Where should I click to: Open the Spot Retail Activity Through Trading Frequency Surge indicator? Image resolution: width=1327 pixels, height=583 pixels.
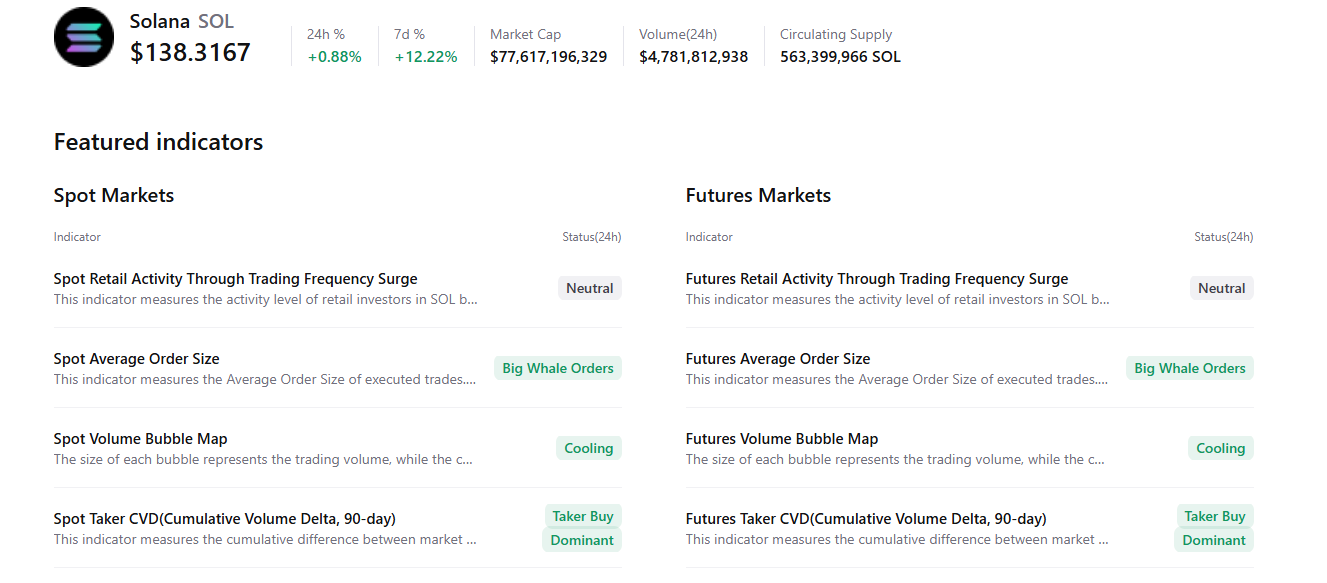[x=235, y=278]
